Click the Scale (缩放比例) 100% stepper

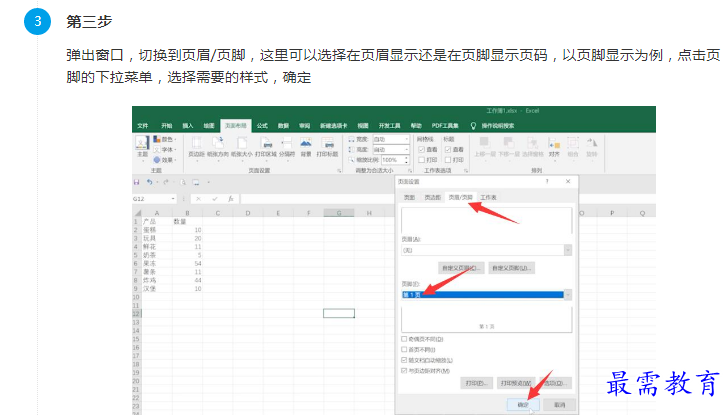[407, 160]
